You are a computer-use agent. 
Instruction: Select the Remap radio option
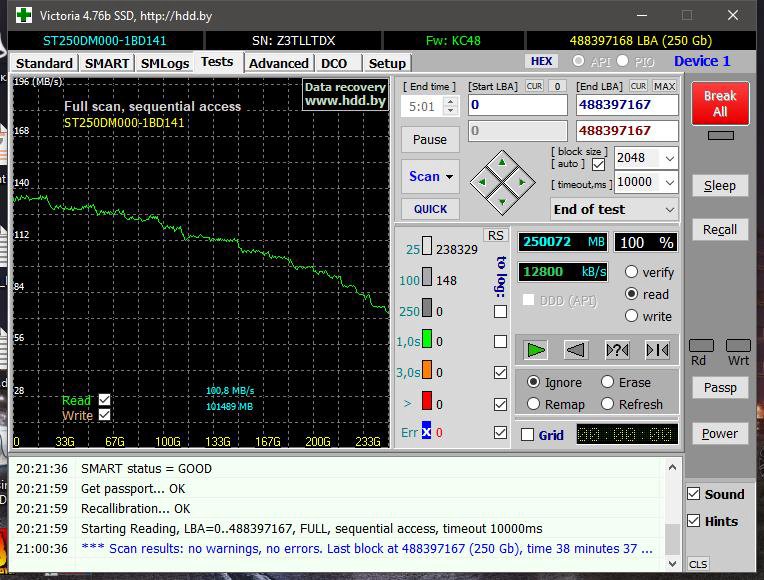click(534, 404)
